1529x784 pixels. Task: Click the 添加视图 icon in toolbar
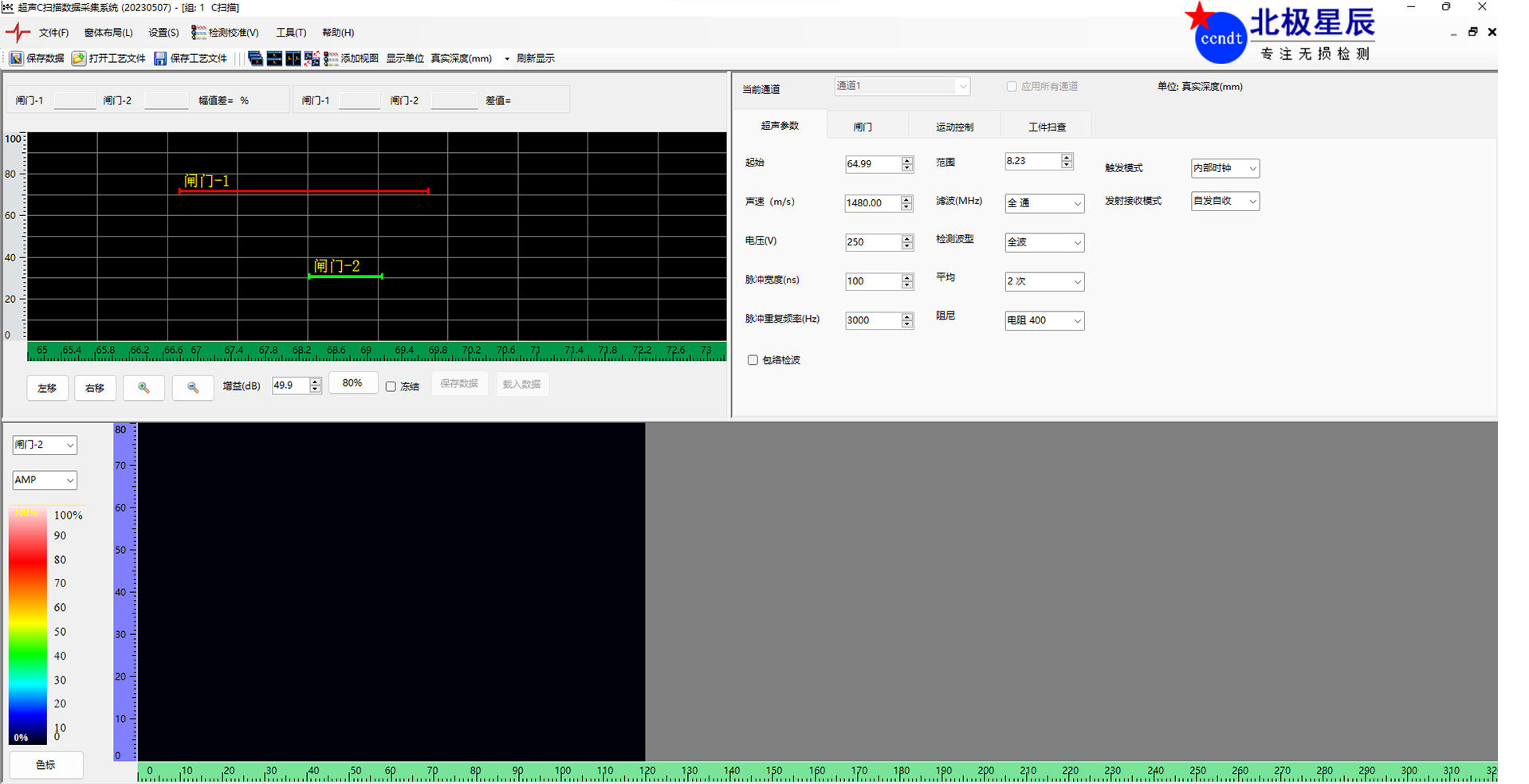tap(331, 58)
